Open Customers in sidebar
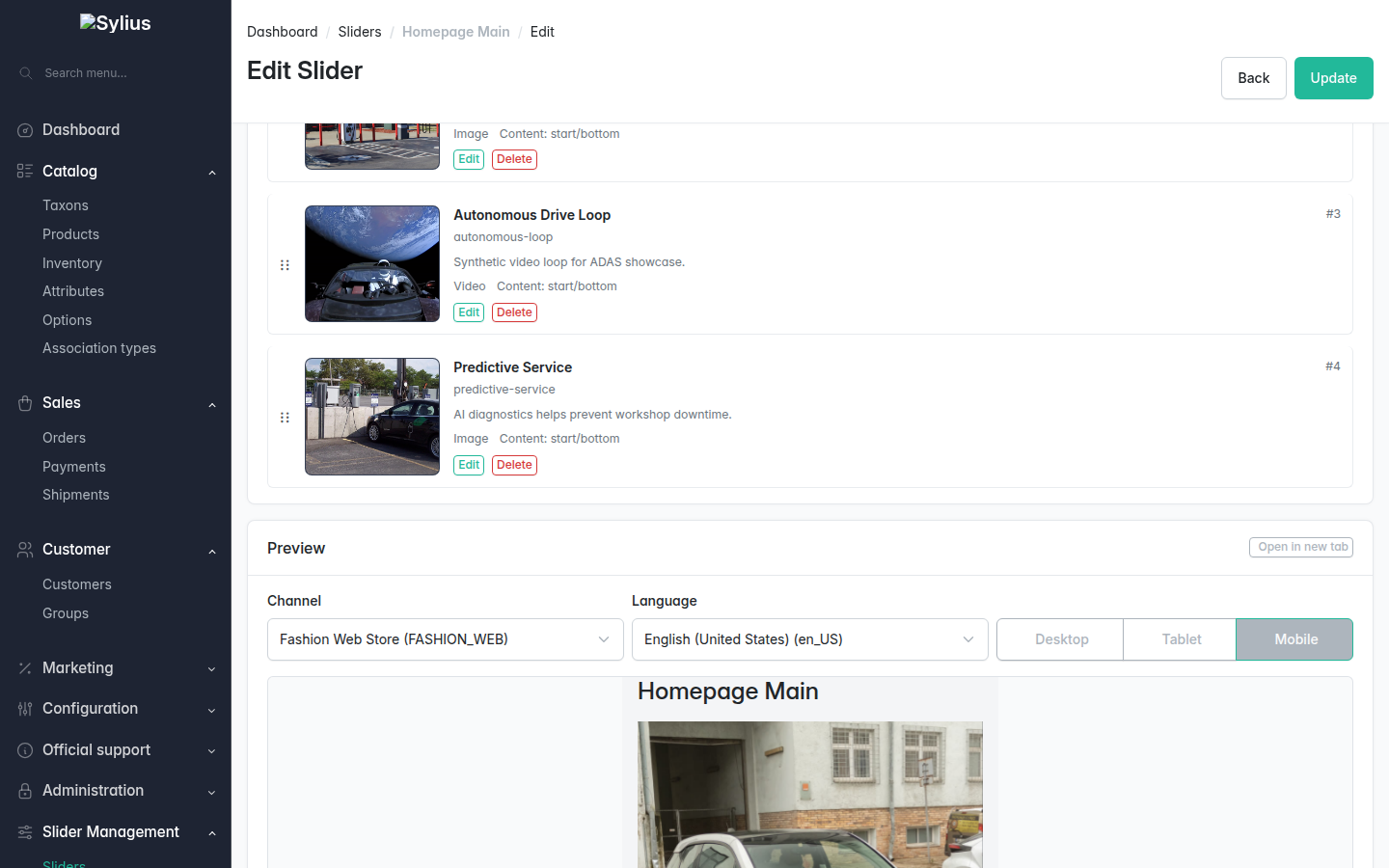 pyautogui.click(x=77, y=584)
